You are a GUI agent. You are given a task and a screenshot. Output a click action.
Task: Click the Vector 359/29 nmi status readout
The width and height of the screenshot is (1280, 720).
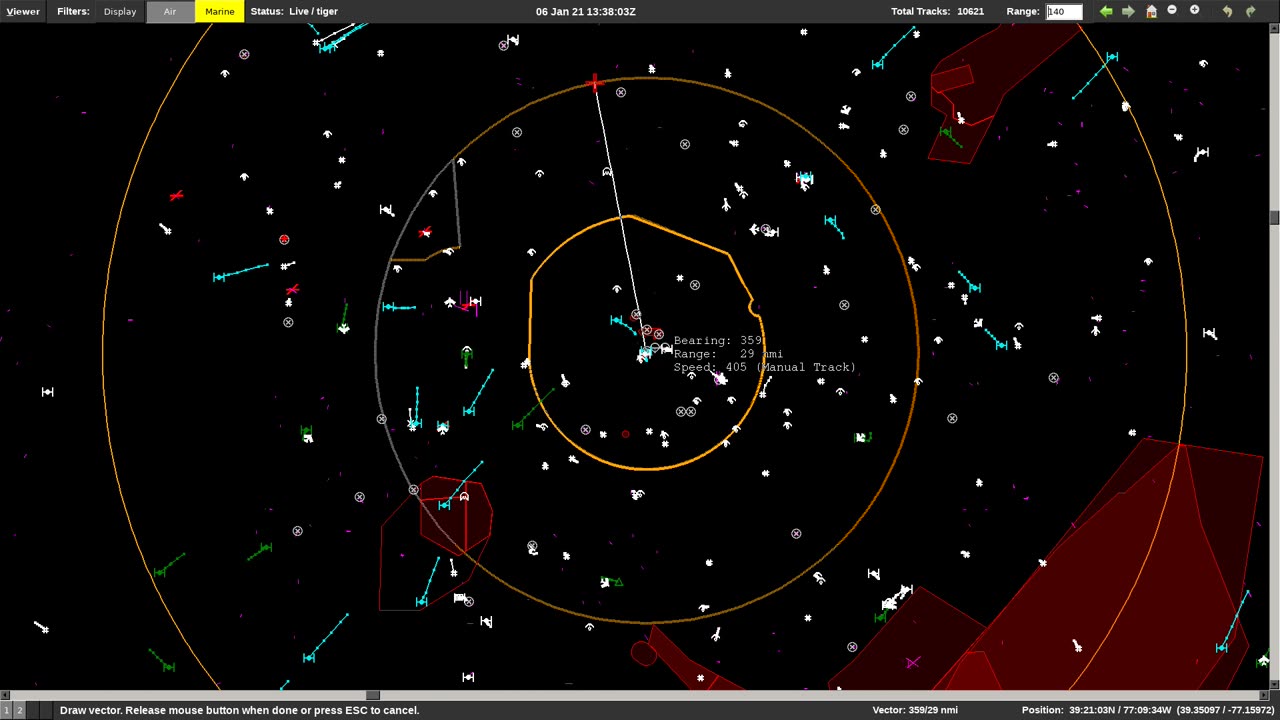click(915, 710)
